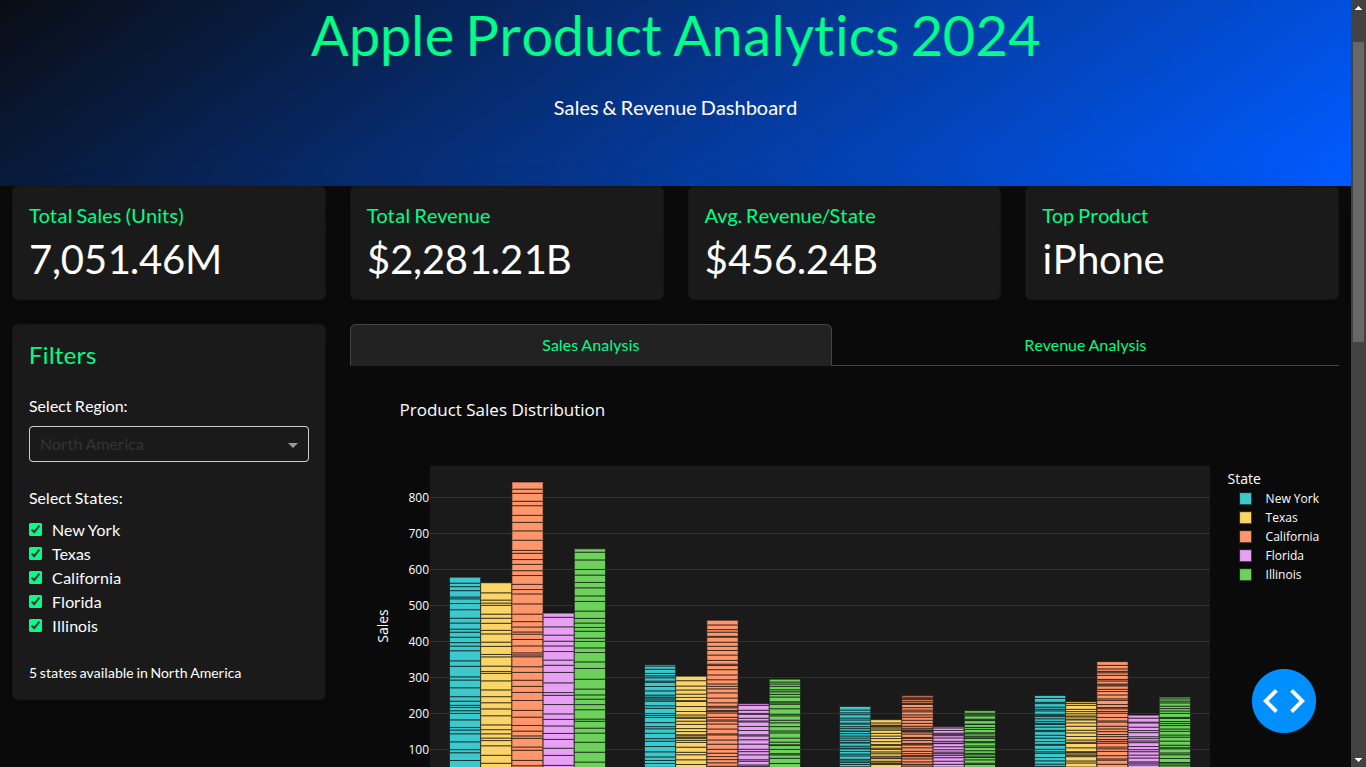Toggle New York legend color swatch
Viewport: 1366px width, 767px height.
(x=1245, y=498)
